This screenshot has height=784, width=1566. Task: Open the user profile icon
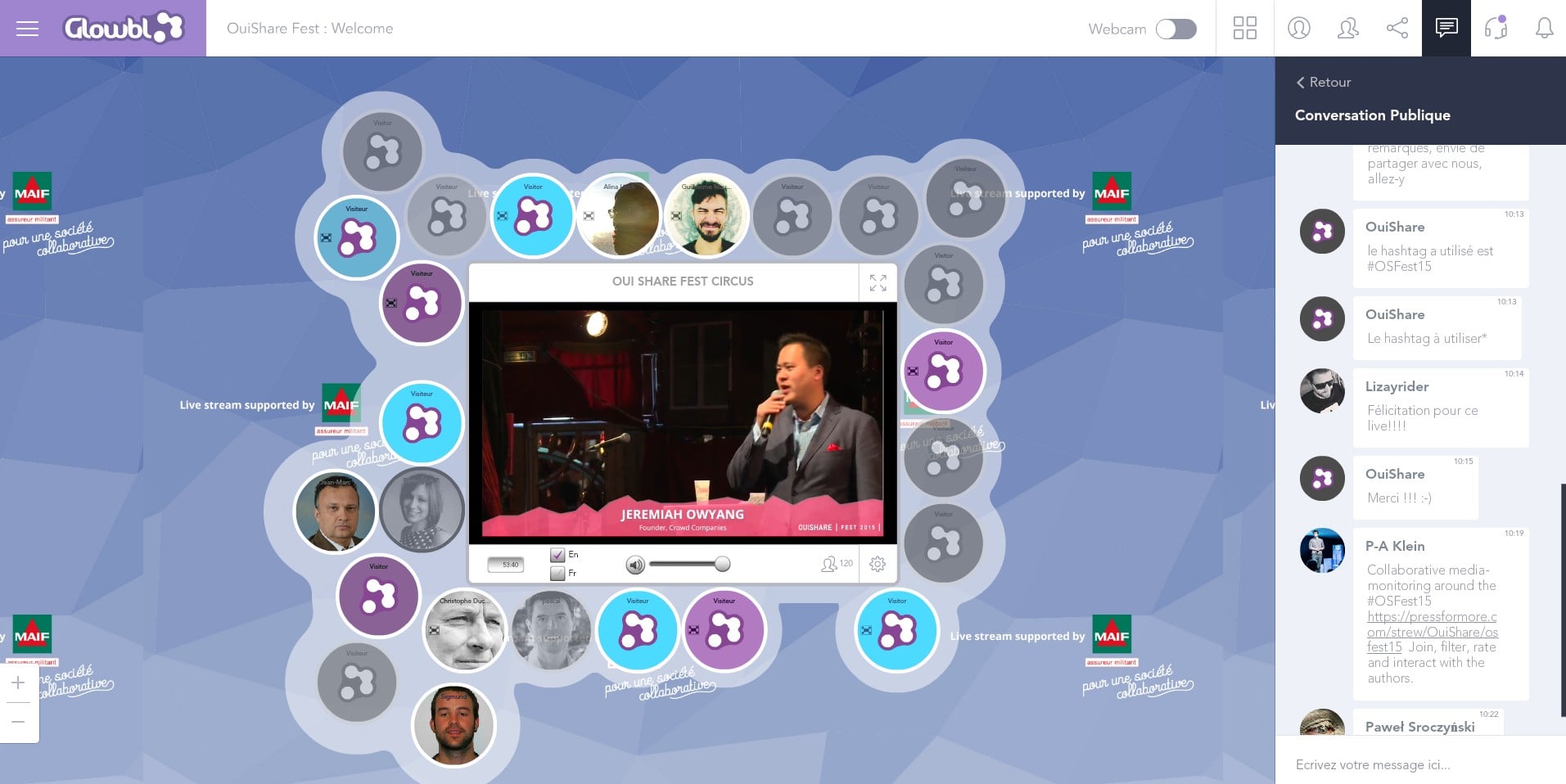pyautogui.click(x=1298, y=29)
